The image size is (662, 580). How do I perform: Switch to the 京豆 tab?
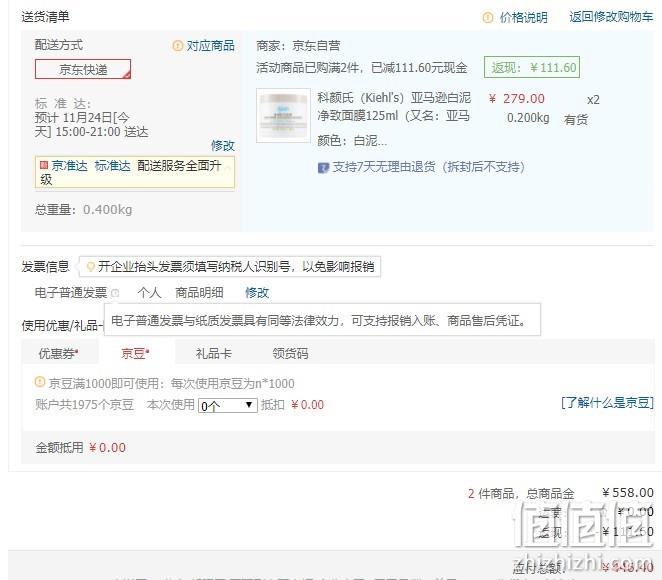(135, 353)
